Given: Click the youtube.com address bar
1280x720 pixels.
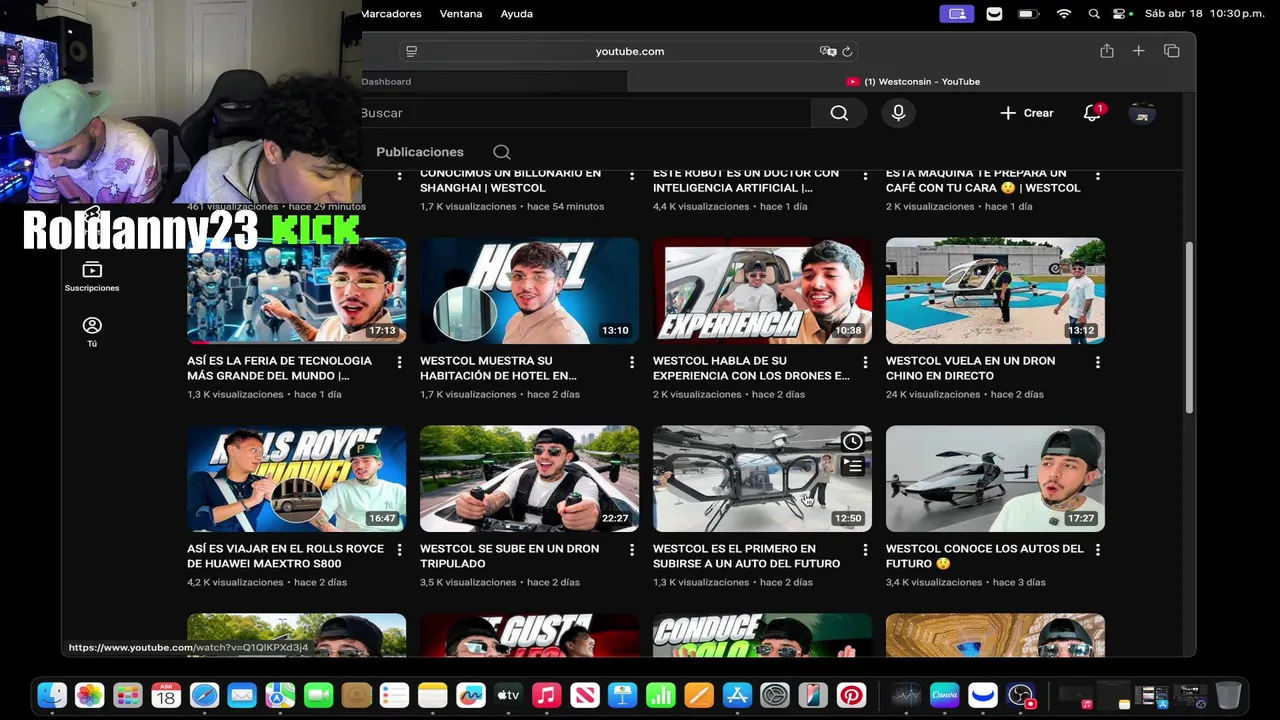Looking at the screenshot, I should coord(629,51).
